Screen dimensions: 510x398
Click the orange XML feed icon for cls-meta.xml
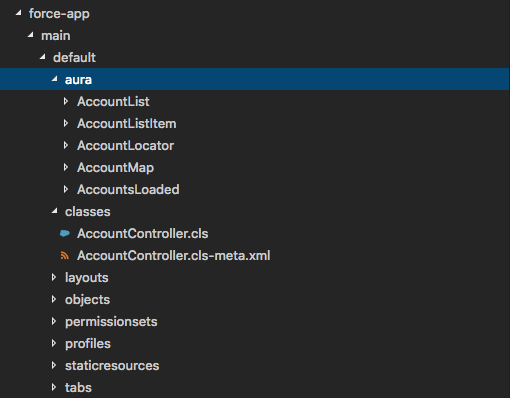tap(65, 255)
